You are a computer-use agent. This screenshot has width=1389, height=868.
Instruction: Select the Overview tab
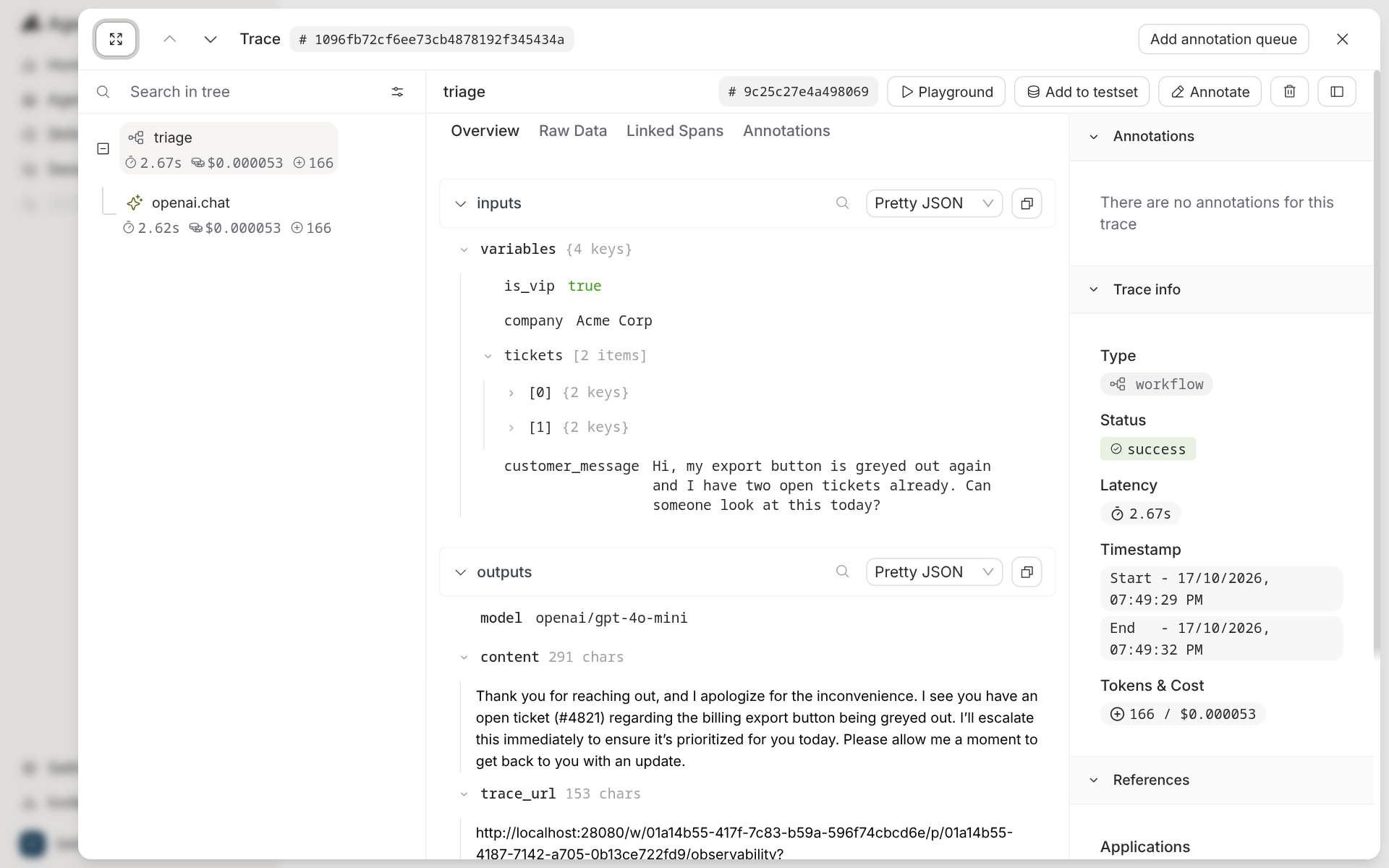[x=485, y=131]
